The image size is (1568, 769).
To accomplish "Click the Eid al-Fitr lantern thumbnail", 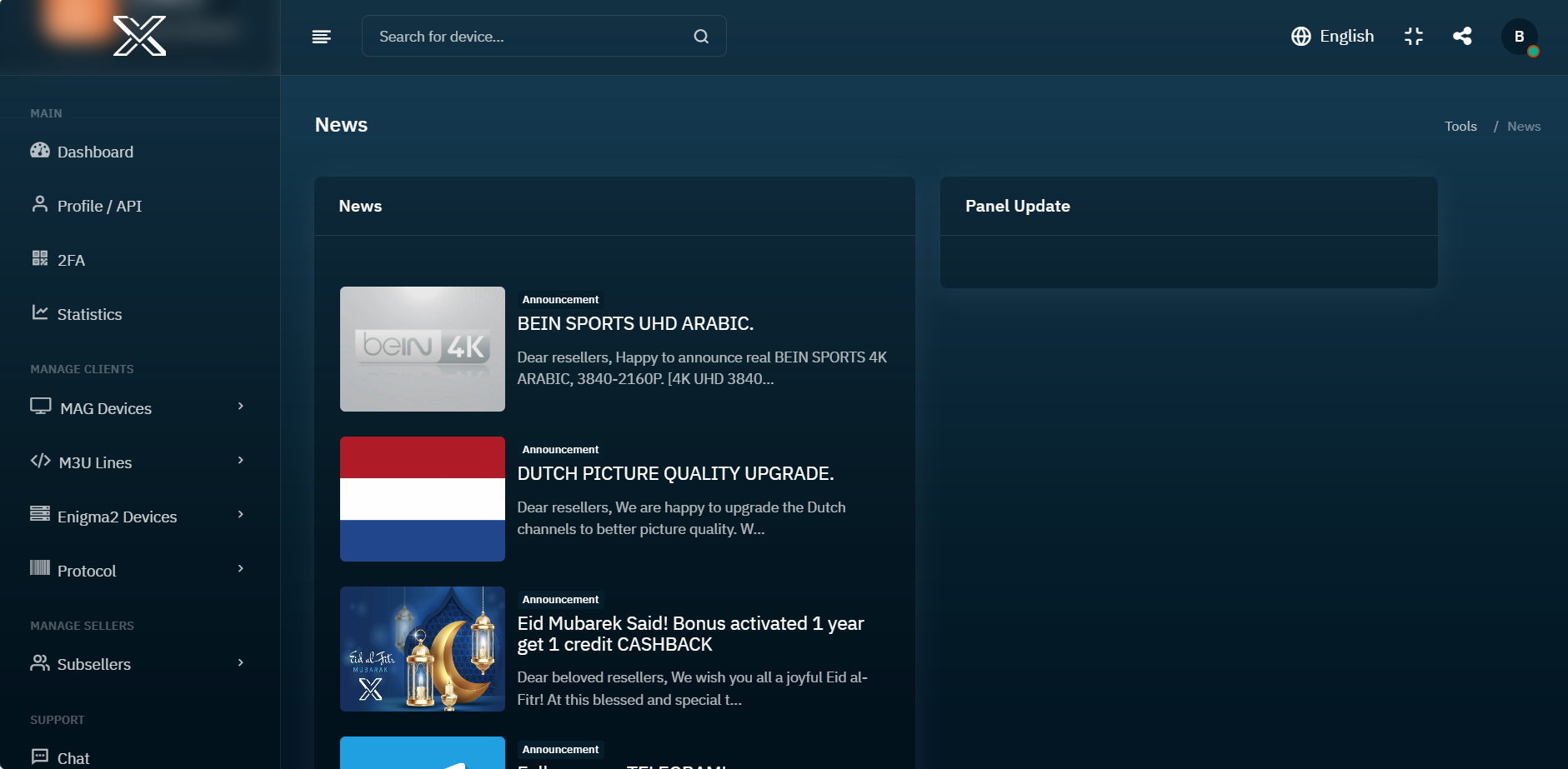I will pyautogui.click(x=423, y=649).
